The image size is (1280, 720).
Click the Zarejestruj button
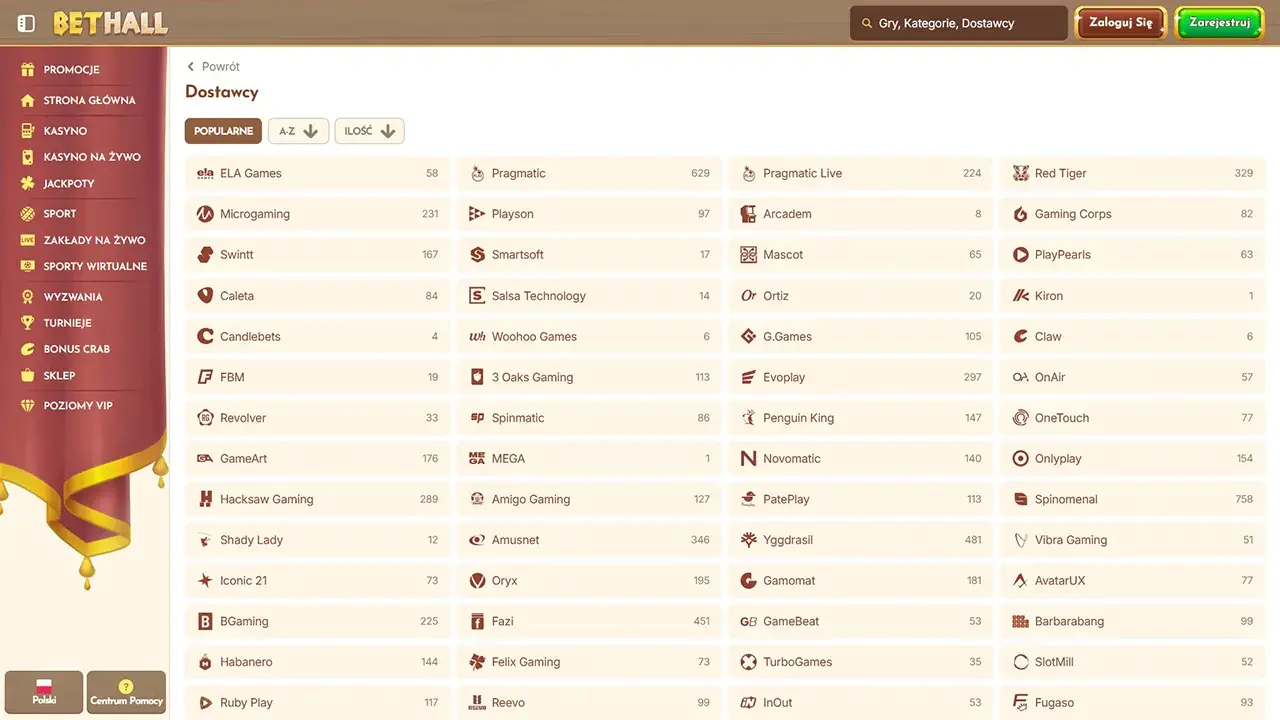tap(1220, 23)
